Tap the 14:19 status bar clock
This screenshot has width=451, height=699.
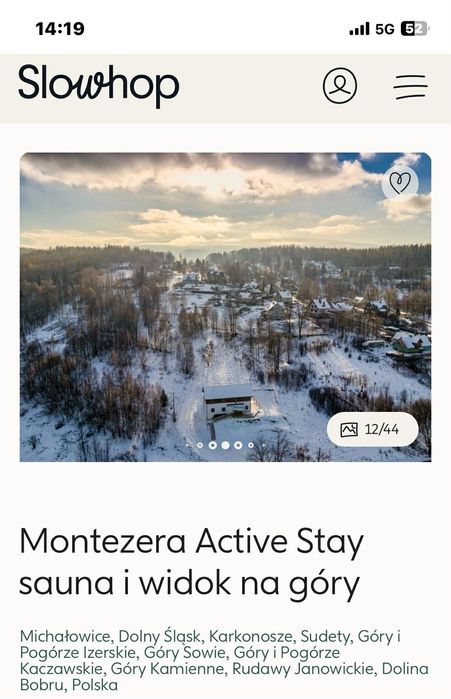(x=60, y=29)
